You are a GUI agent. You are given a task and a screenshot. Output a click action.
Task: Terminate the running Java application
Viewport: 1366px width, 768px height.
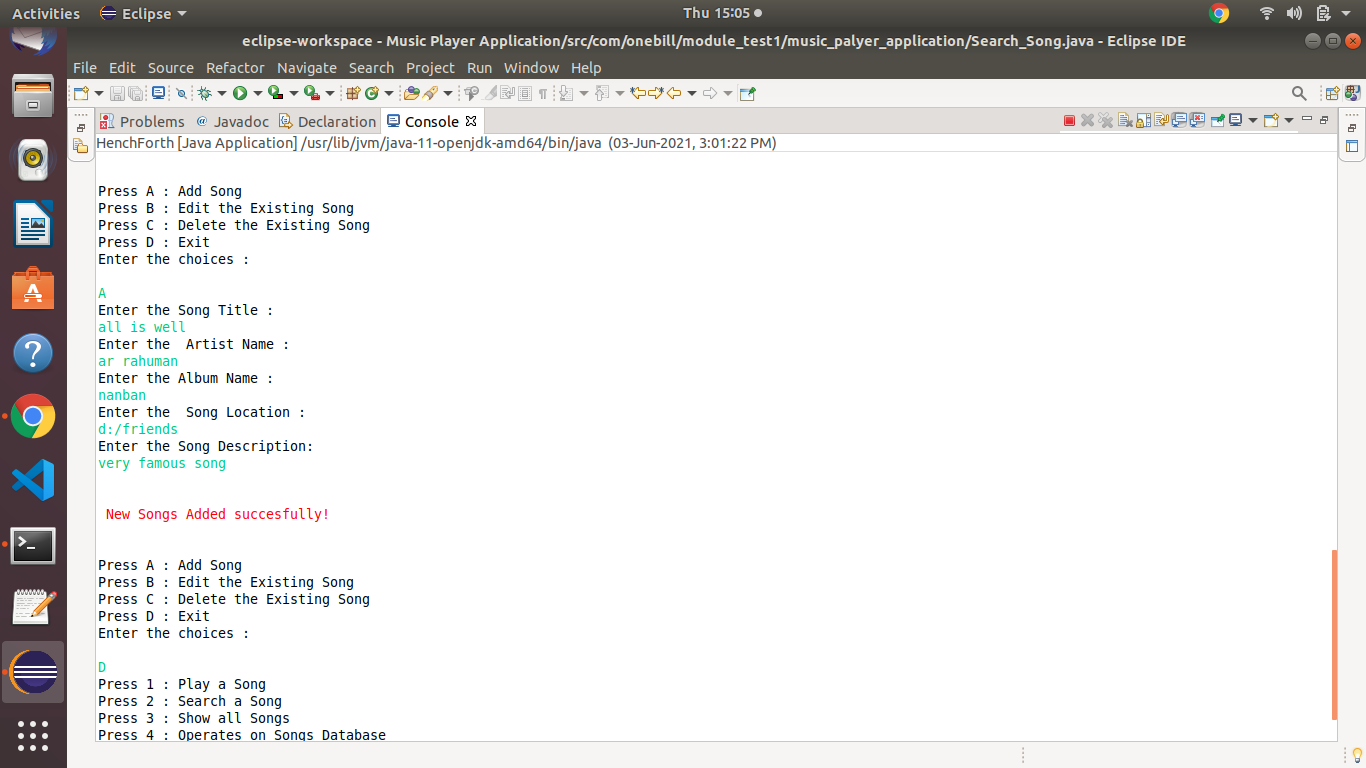(x=1068, y=120)
